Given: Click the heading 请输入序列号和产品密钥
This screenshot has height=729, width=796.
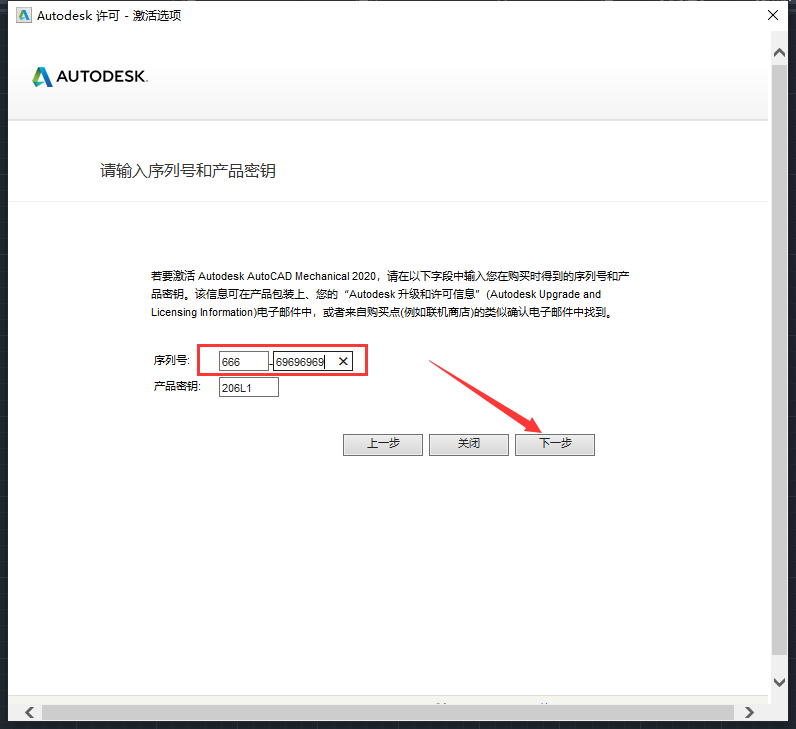Looking at the screenshot, I should click(188, 171).
